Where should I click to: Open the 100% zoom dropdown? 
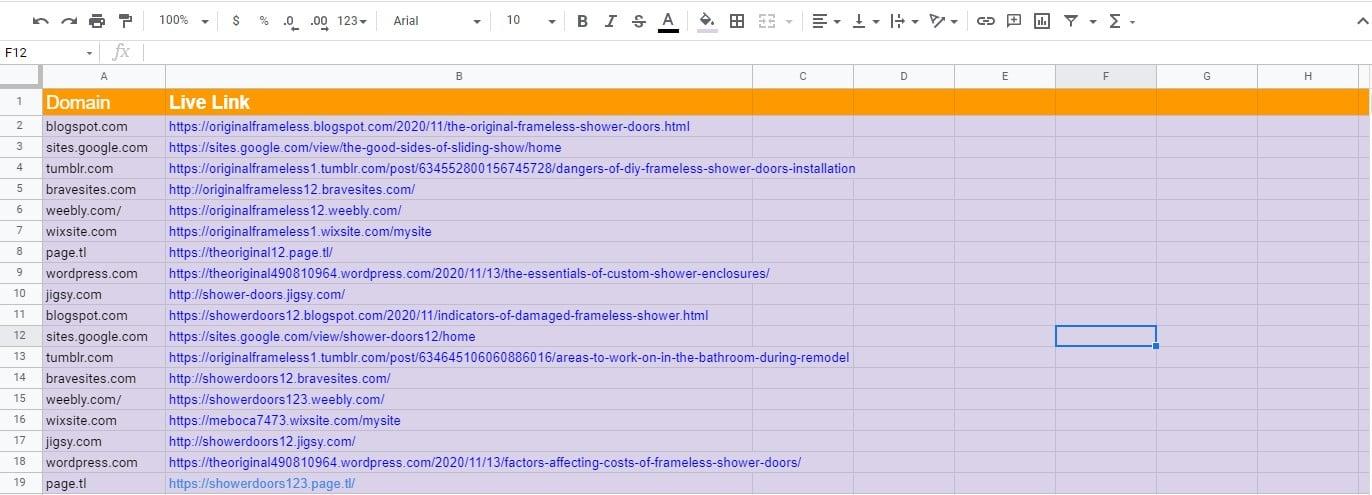pyautogui.click(x=184, y=21)
